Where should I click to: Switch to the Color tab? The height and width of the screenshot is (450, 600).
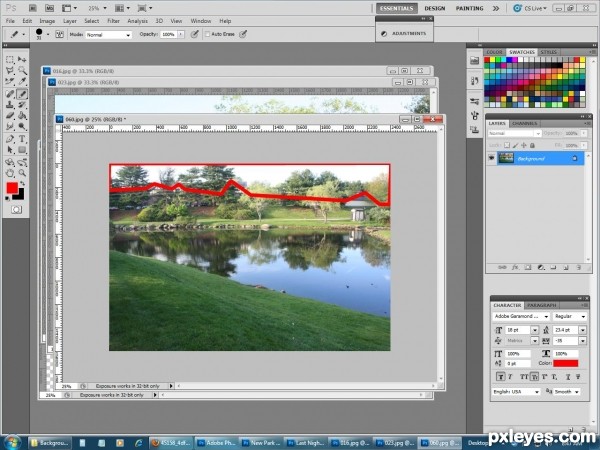click(x=494, y=52)
